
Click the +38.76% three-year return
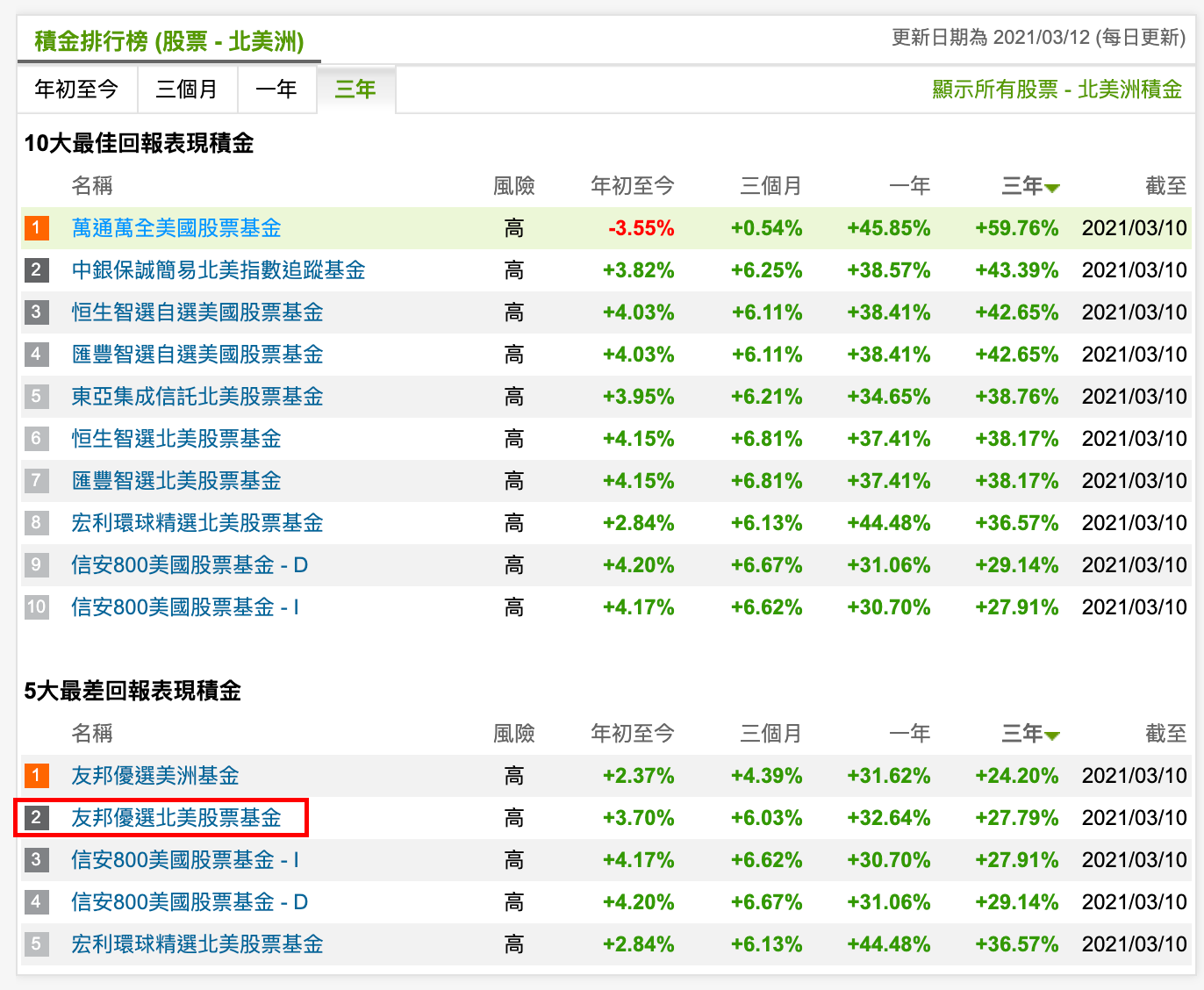click(1017, 397)
